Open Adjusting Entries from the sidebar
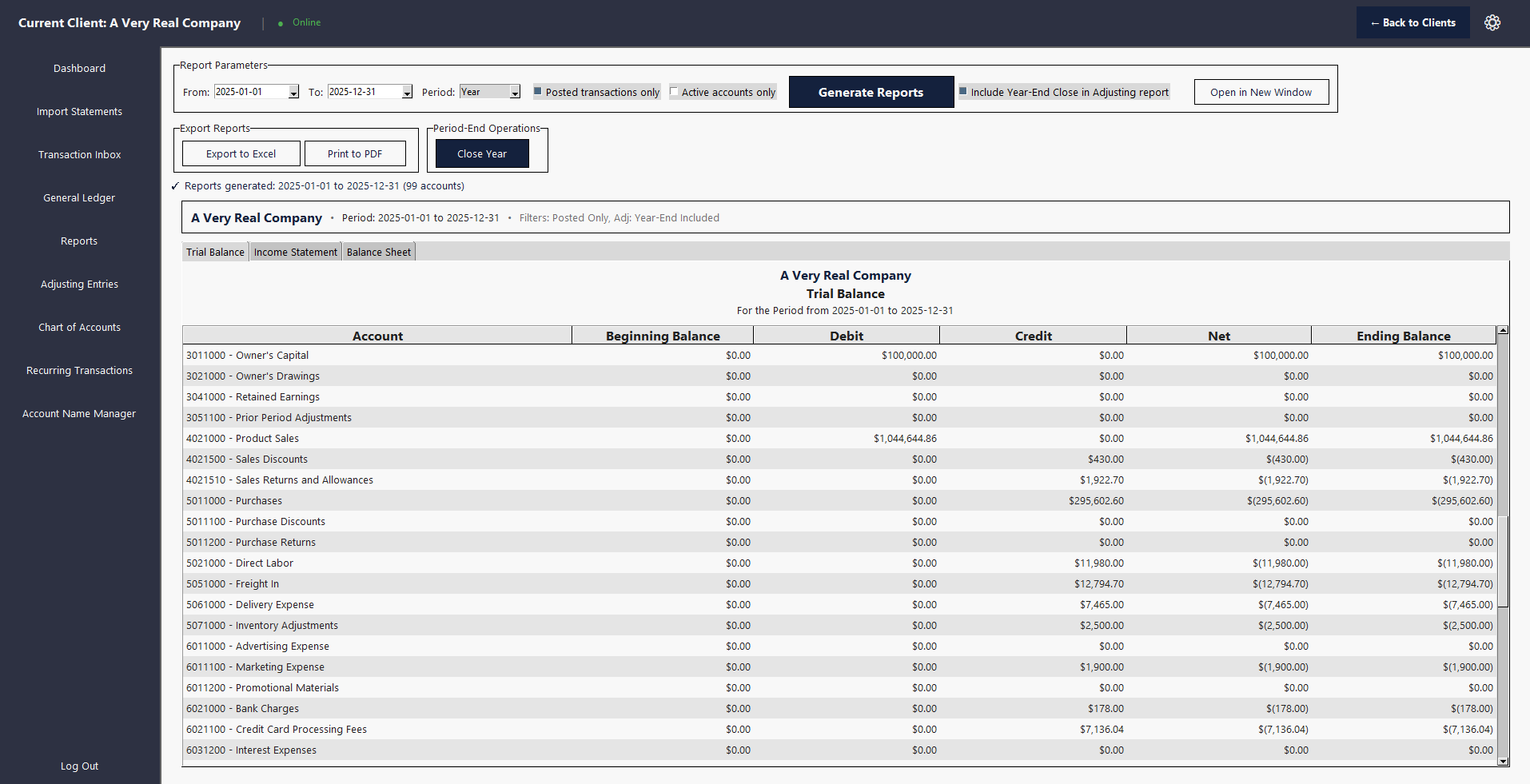 click(79, 284)
